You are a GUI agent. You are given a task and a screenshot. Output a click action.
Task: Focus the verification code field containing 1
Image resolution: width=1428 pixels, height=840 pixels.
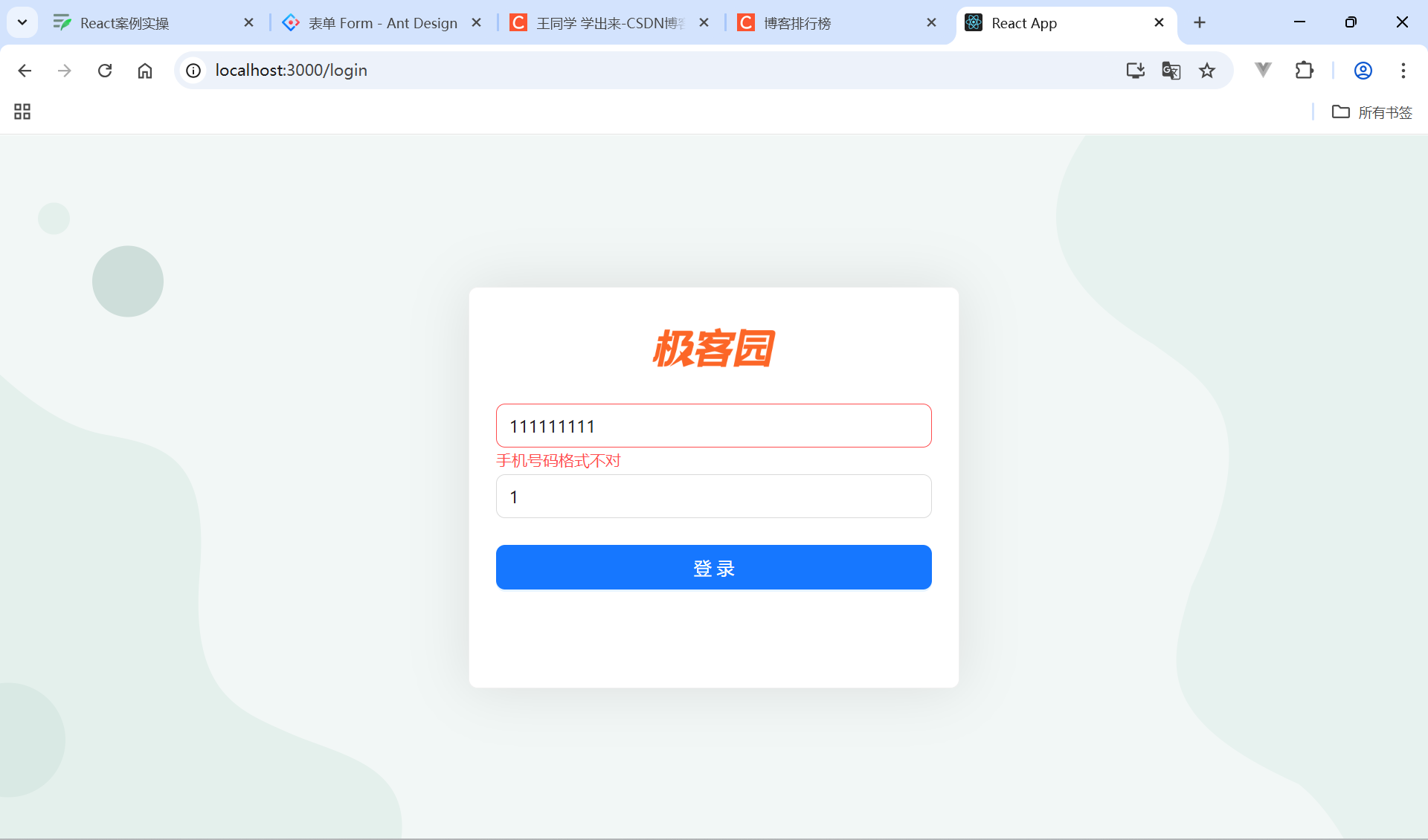coord(714,497)
